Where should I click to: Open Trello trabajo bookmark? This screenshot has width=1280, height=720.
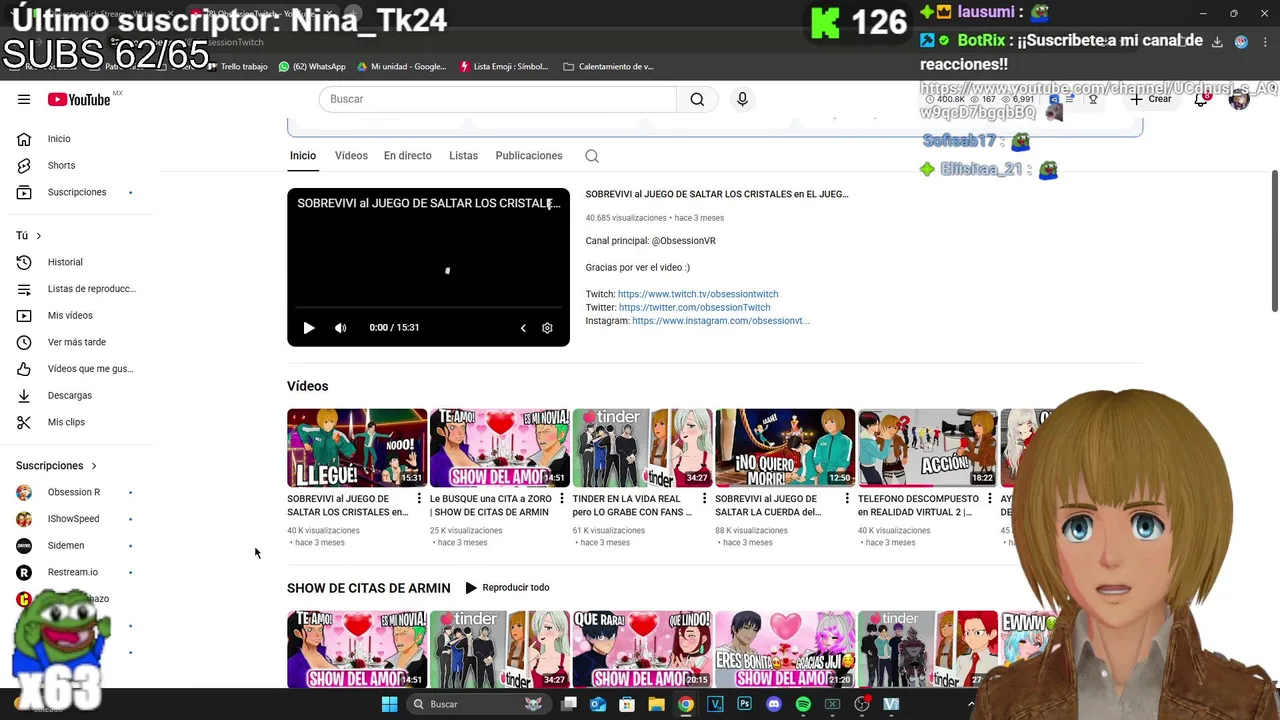pos(236,67)
